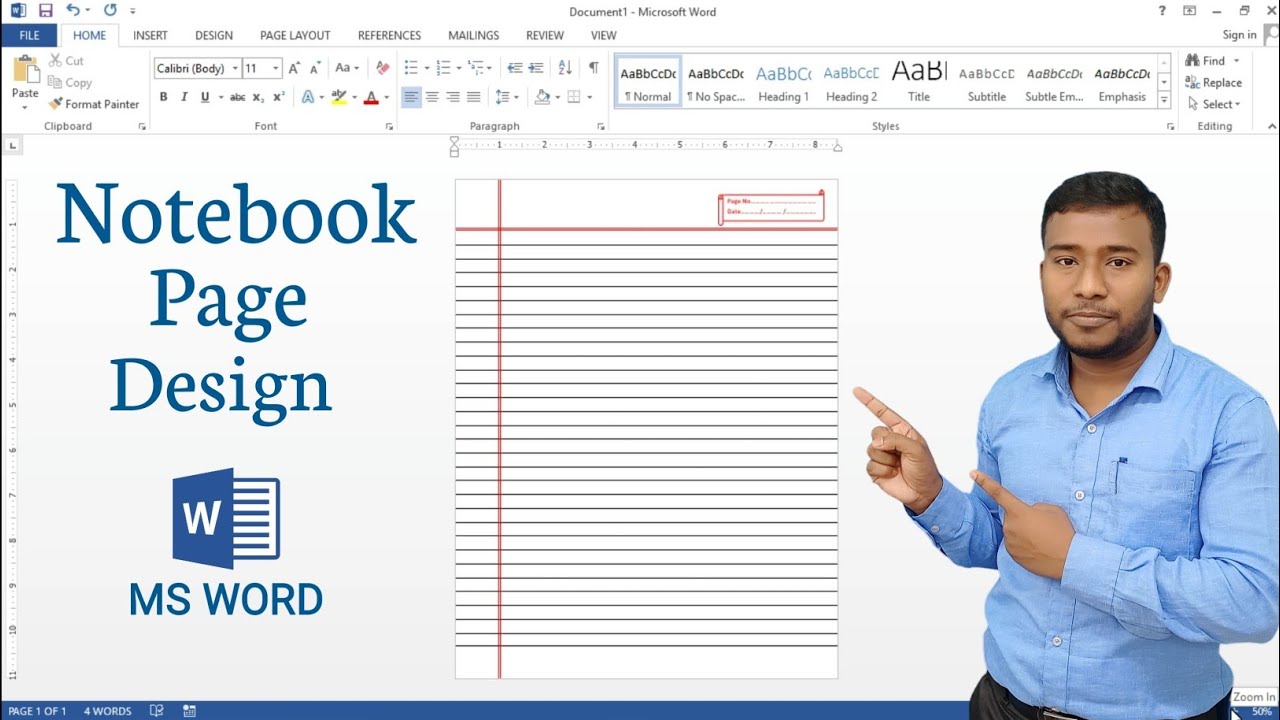Switch to the REFERENCES tab

coord(389,35)
